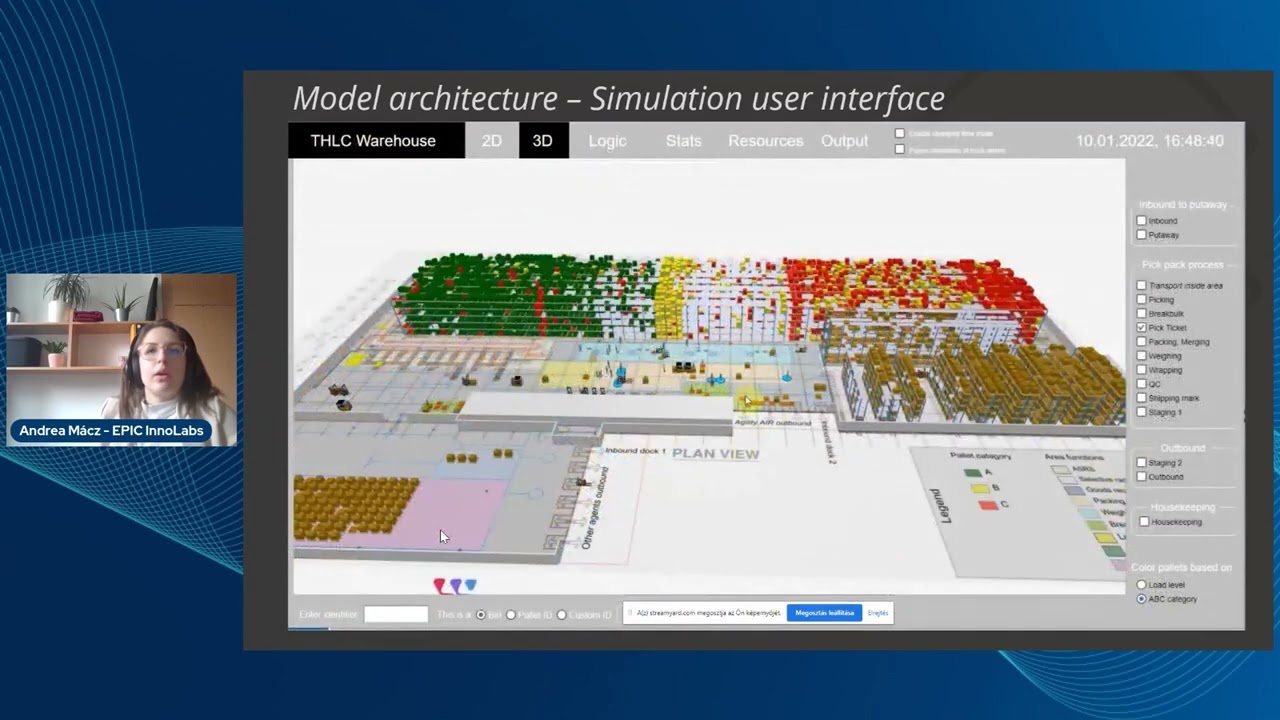The height and width of the screenshot is (720, 1280).
Task: Enable the Inbound checkbox
Action: coord(1142,220)
